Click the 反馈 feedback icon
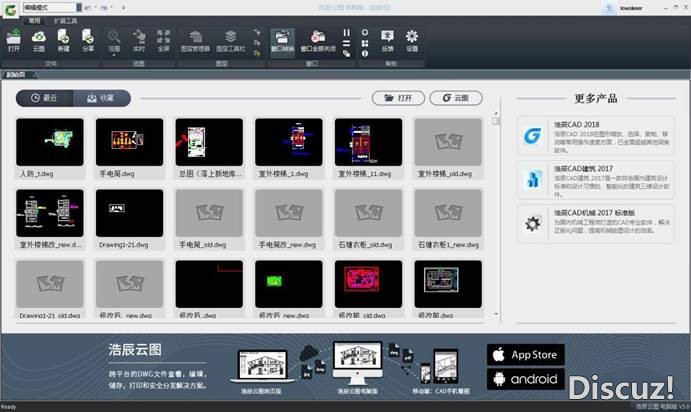The height and width of the screenshot is (412, 691). (x=387, y=38)
